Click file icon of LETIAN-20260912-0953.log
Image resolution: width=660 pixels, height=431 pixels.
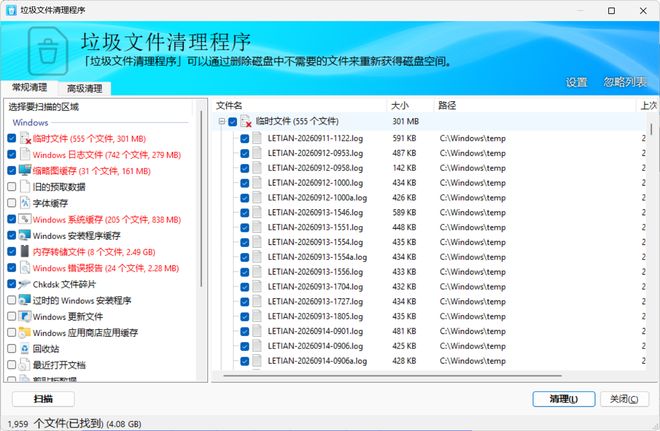tap(257, 153)
